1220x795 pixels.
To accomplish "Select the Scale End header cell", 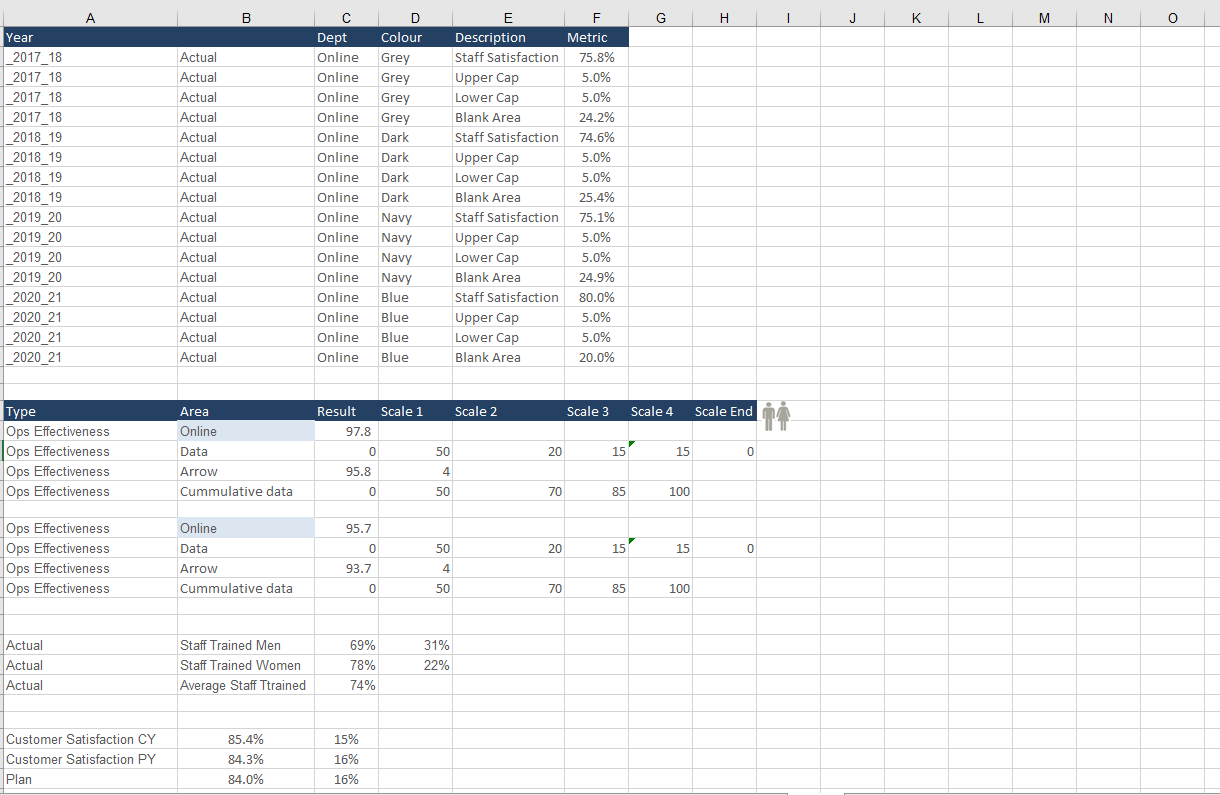I will [x=722, y=411].
